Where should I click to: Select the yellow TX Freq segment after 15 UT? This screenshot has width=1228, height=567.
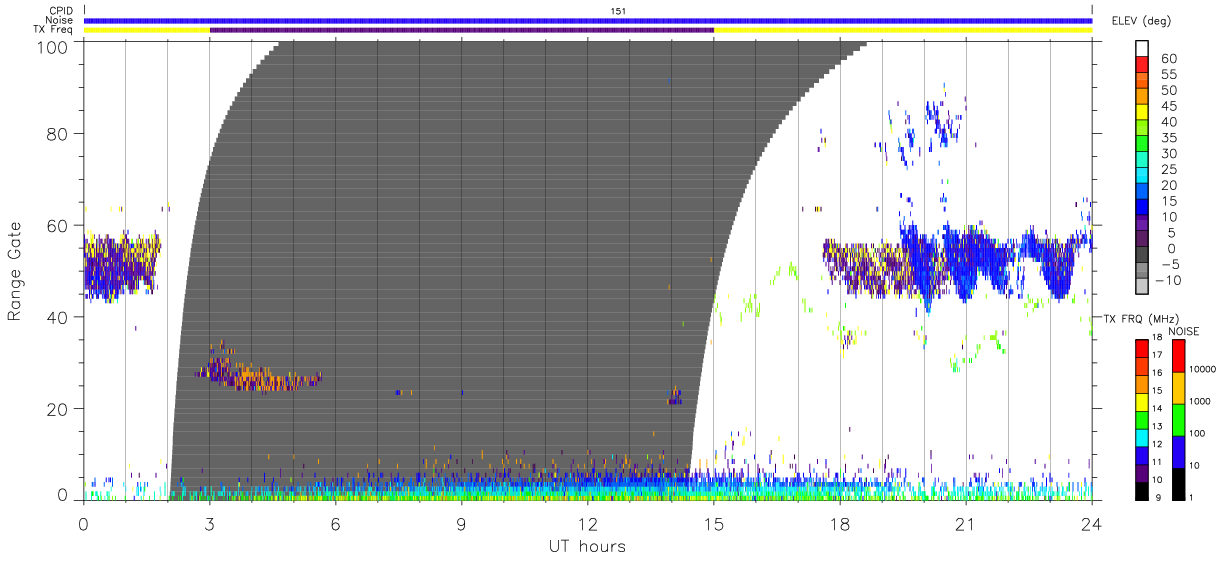903,30
